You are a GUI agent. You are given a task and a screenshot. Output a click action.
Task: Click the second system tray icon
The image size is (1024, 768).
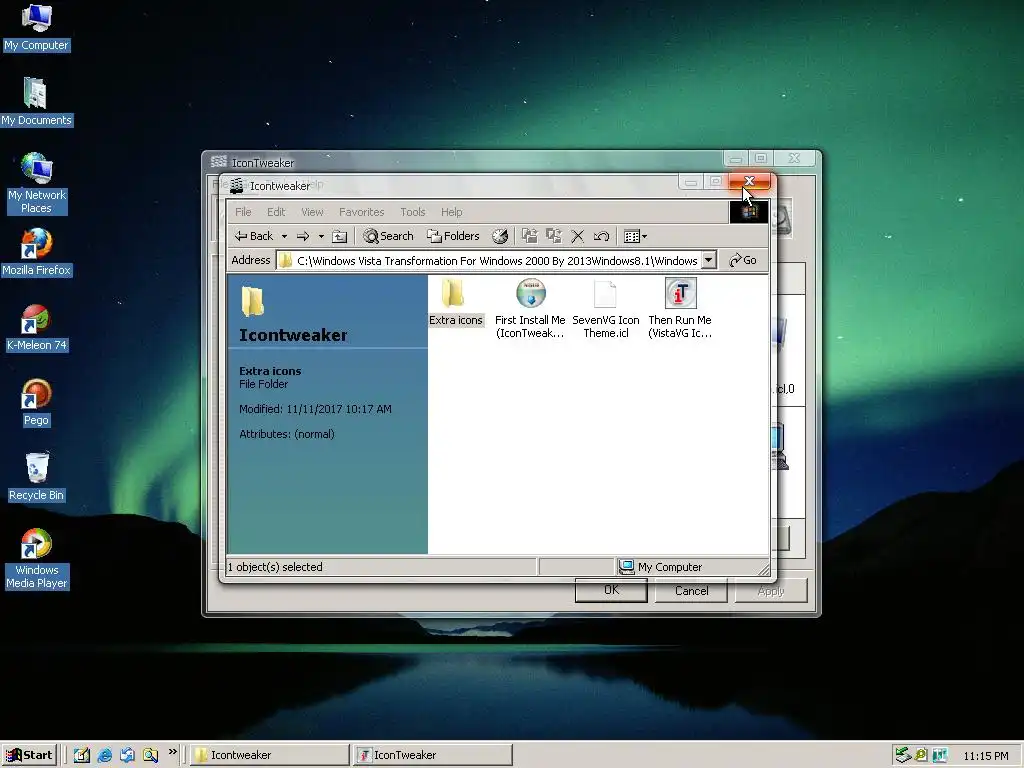tap(921, 755)
